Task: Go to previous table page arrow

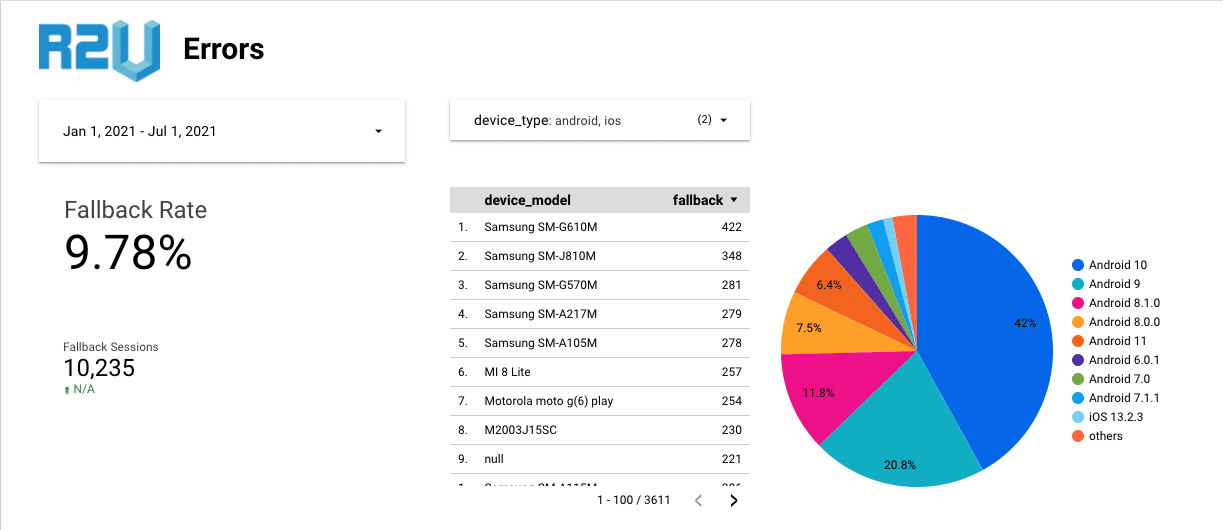Action: [698, 500]
